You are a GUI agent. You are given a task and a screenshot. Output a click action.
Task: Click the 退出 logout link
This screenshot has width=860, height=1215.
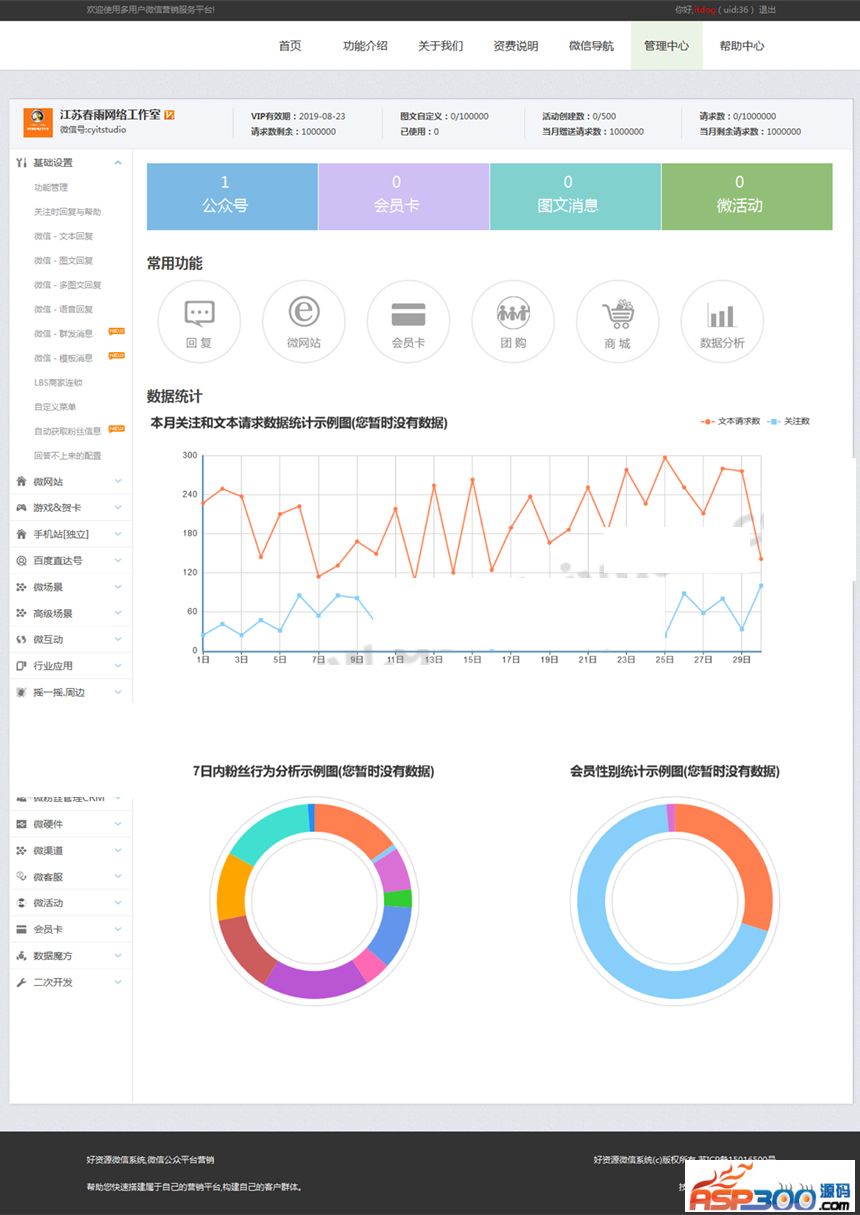coord(767,9)
